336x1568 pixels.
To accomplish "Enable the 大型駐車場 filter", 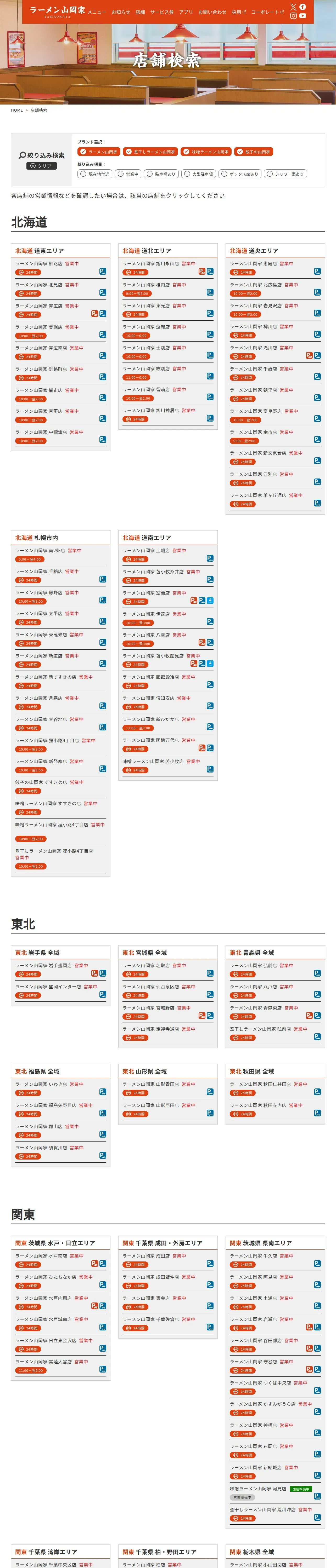I will [x=199, y=174].
